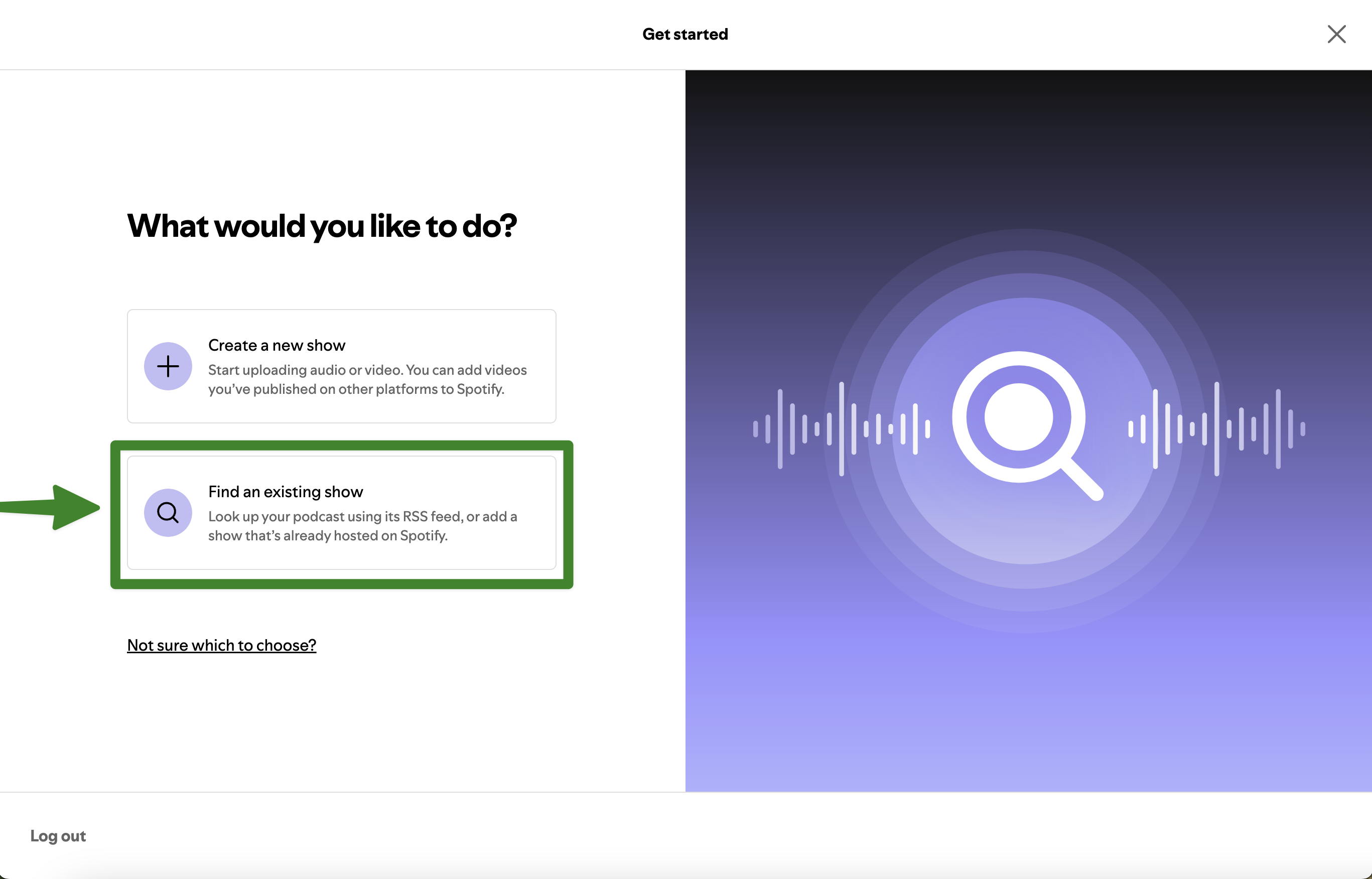Click the plus icon for new show

[168, 366]
